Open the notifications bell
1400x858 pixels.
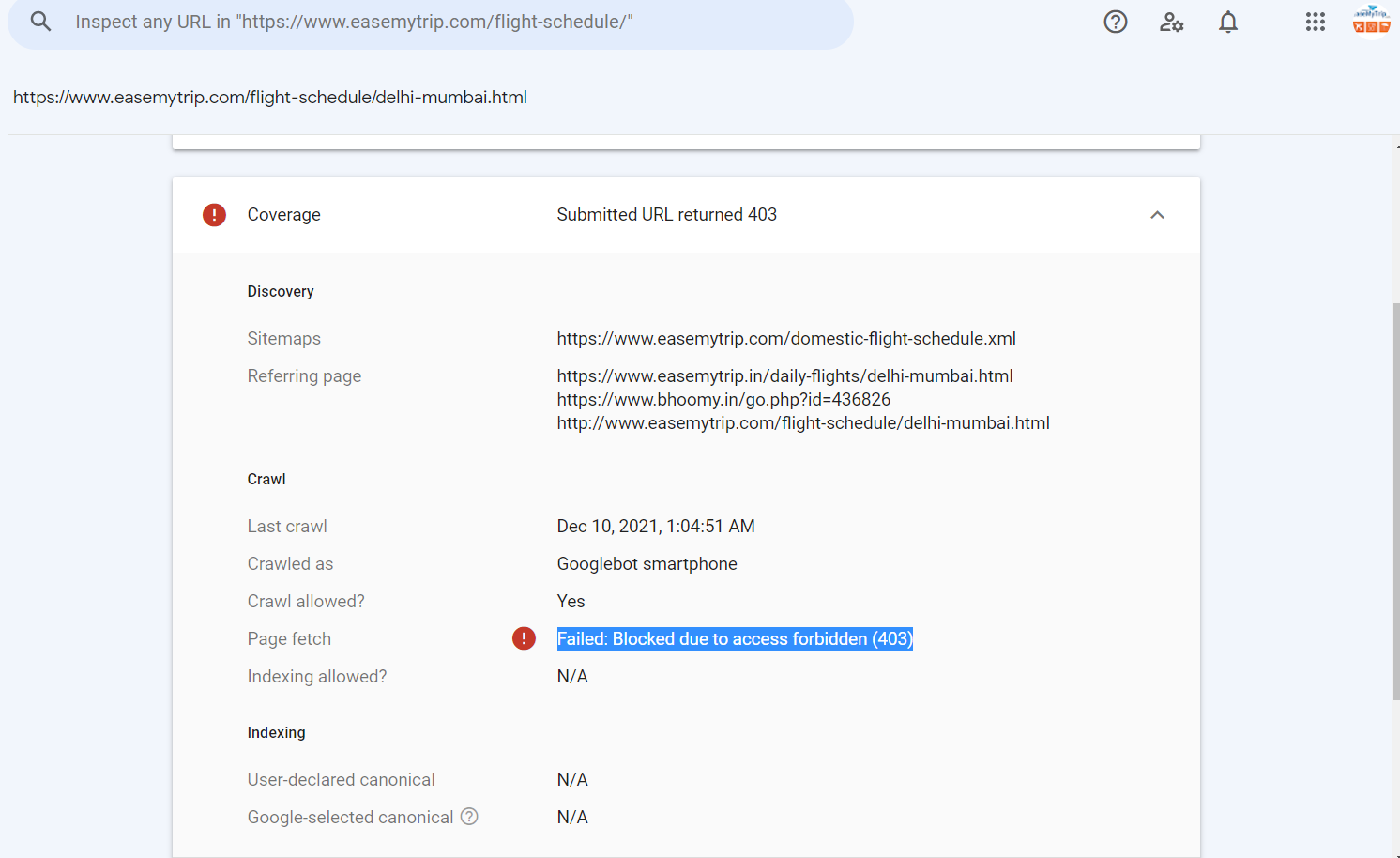point(1227,22)
